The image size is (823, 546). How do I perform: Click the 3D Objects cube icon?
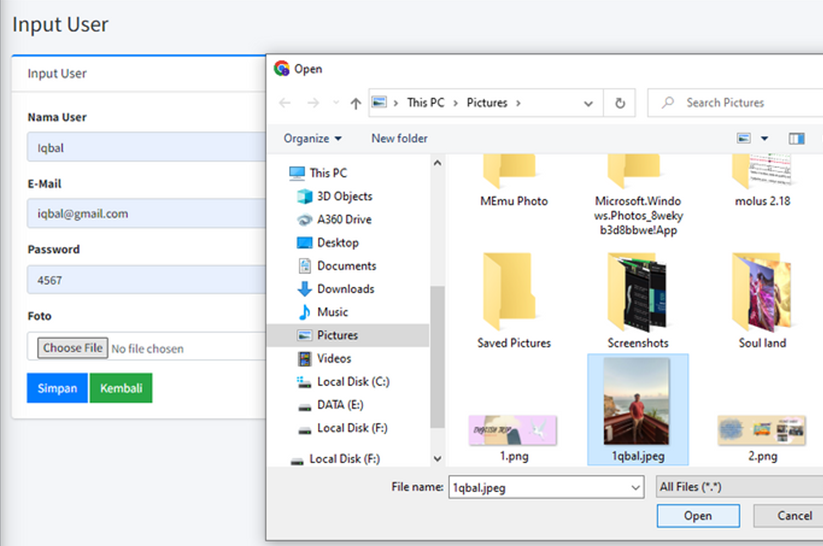304,196
